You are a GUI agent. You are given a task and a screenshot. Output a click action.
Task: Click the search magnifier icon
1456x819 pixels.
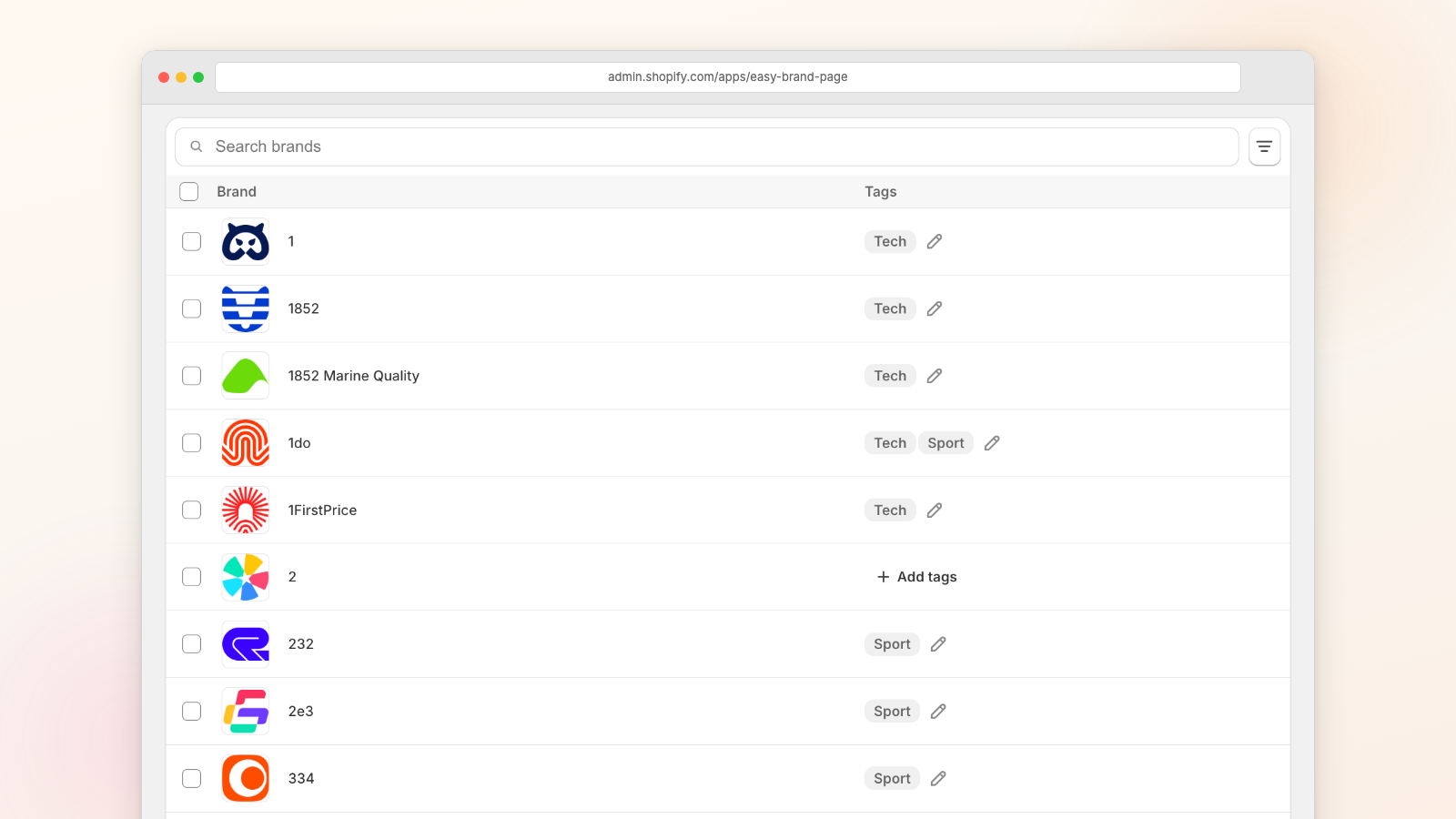point(196,147)
